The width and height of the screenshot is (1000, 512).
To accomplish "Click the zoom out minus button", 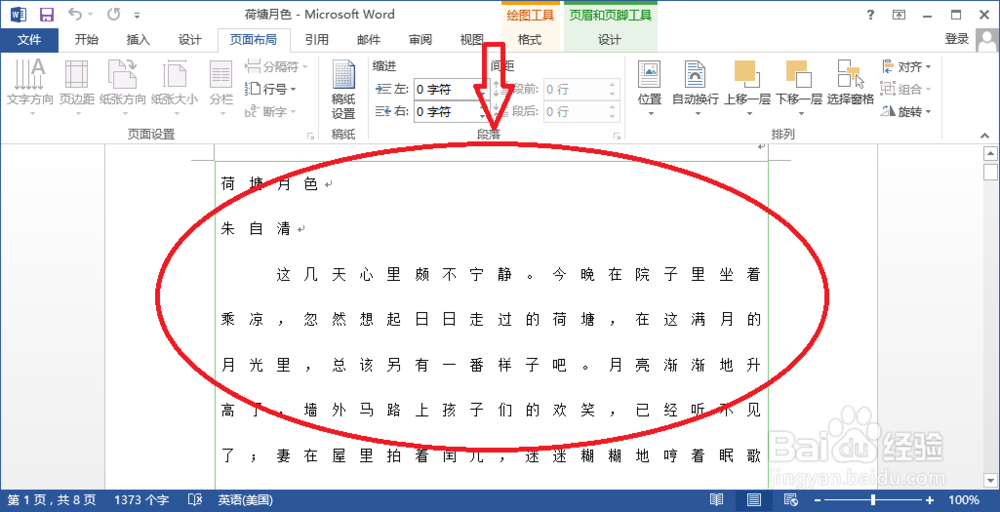I will [x=817, y=501].
